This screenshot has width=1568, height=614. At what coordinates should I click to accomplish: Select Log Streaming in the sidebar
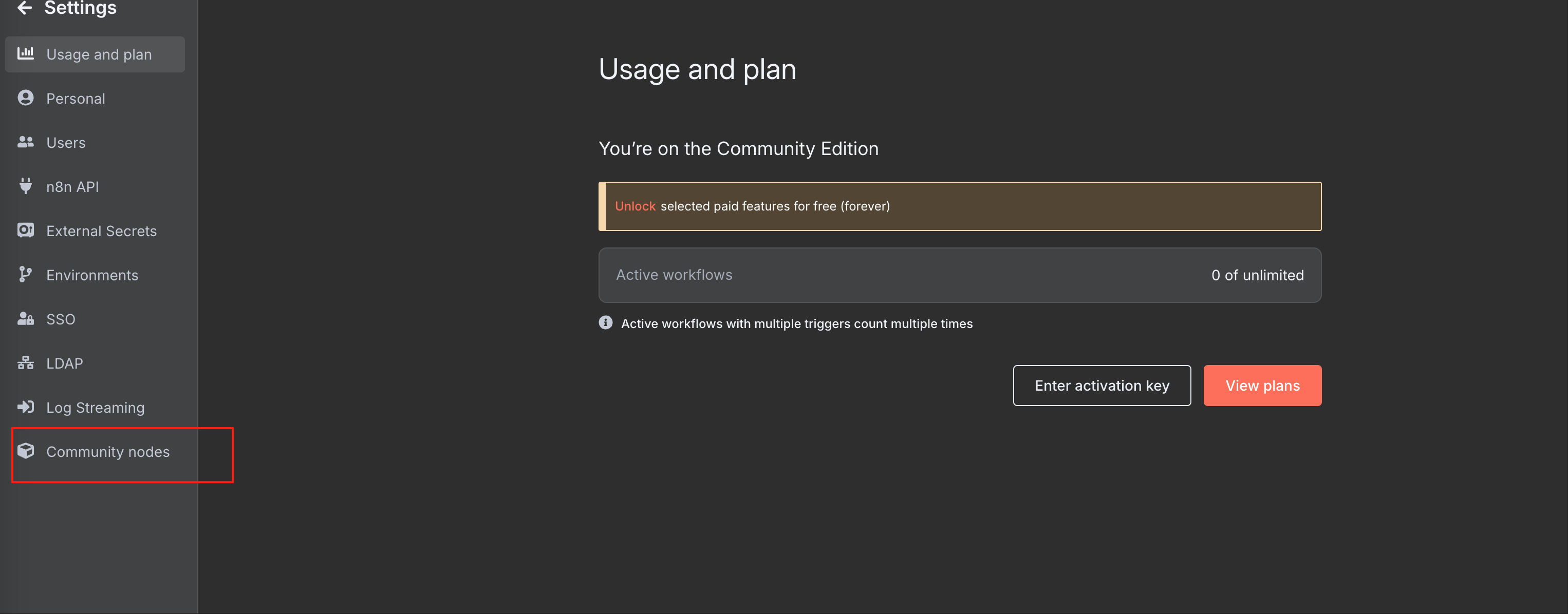[x=95, y=408]
